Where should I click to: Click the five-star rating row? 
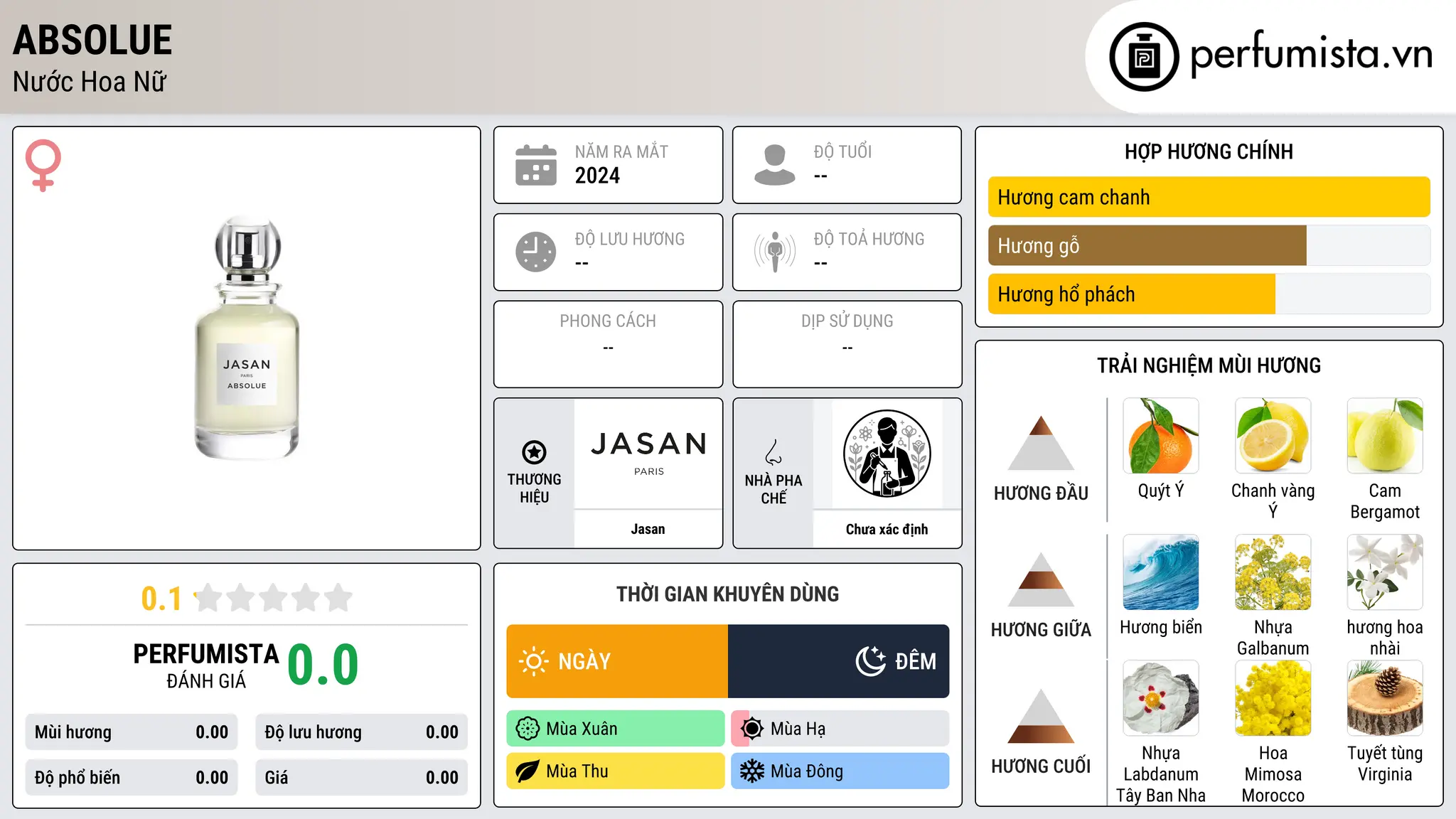273,598
